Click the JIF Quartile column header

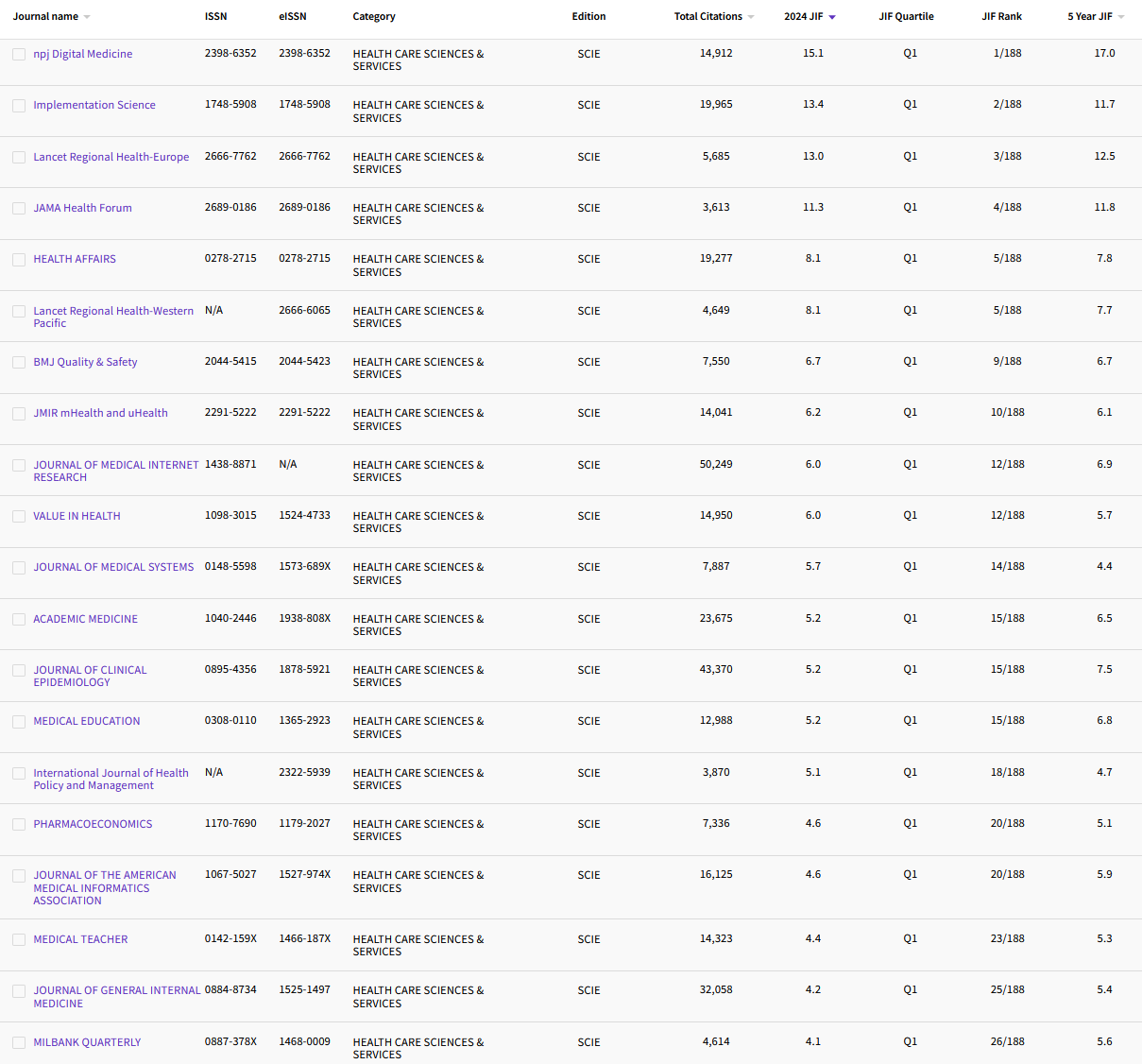[906, 16]
